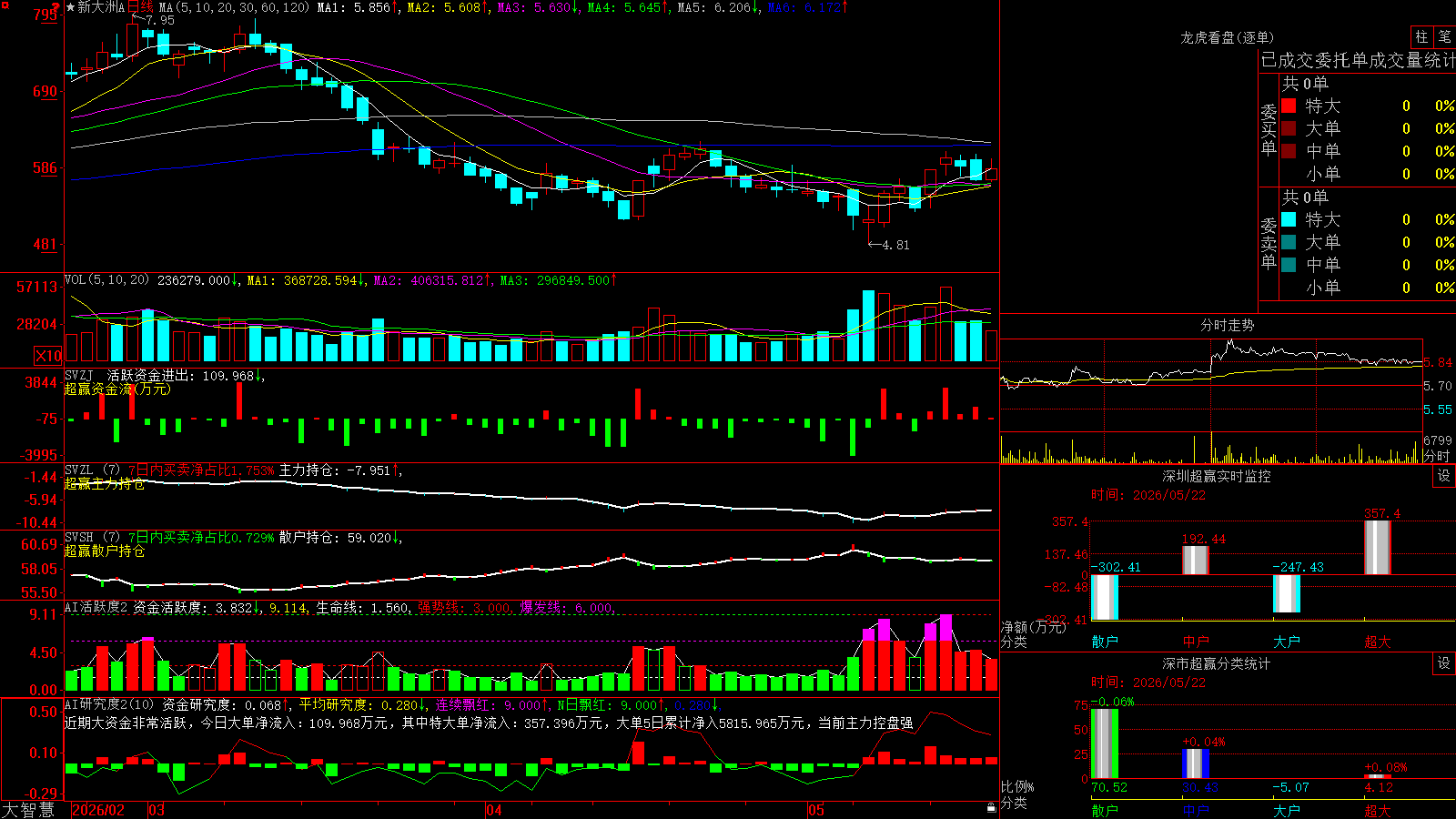Click the 强势线: 3.000 label
1456x819 pixels.
click(x=465, y=607)
